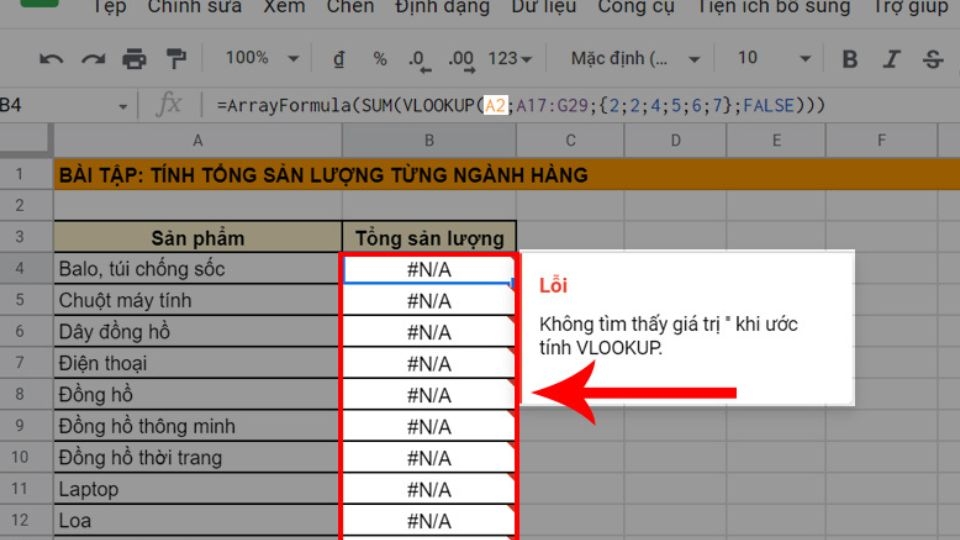This screenshot has width=960, height=540.
Task: Open the Công cụ menu
Action: point(636,7)
